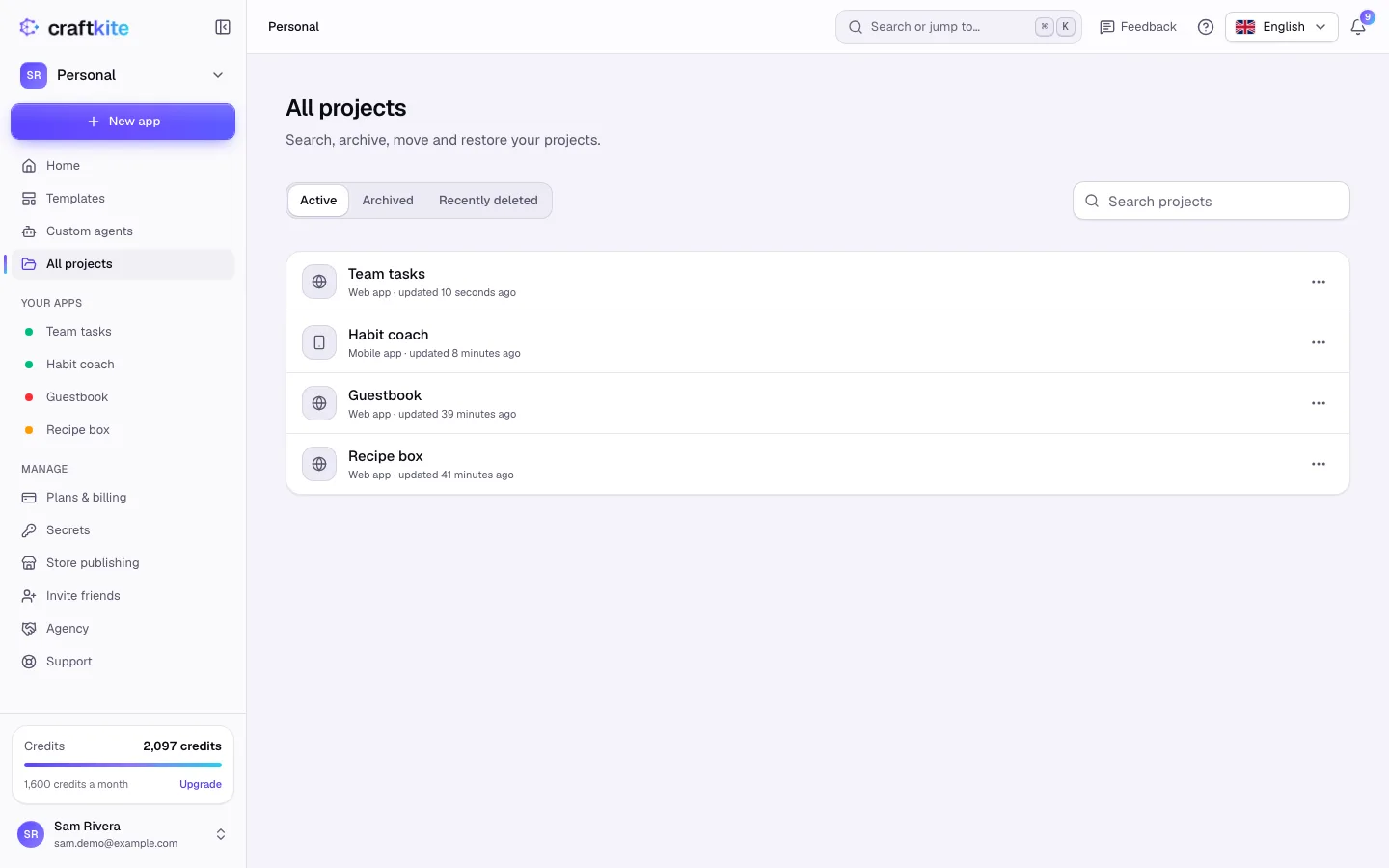
Task: Expand the Sam Rivera account menu chevron
Action: click(x=221, y=834)
